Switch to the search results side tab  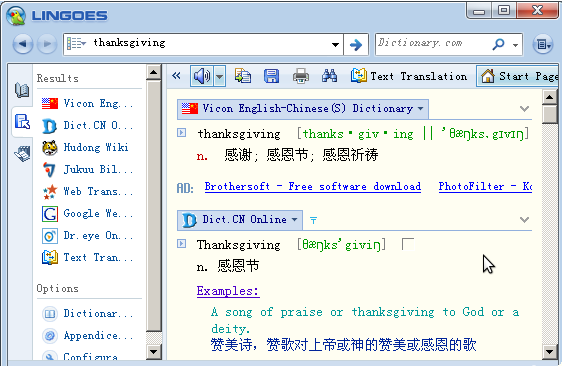click(x=22, y=122)
